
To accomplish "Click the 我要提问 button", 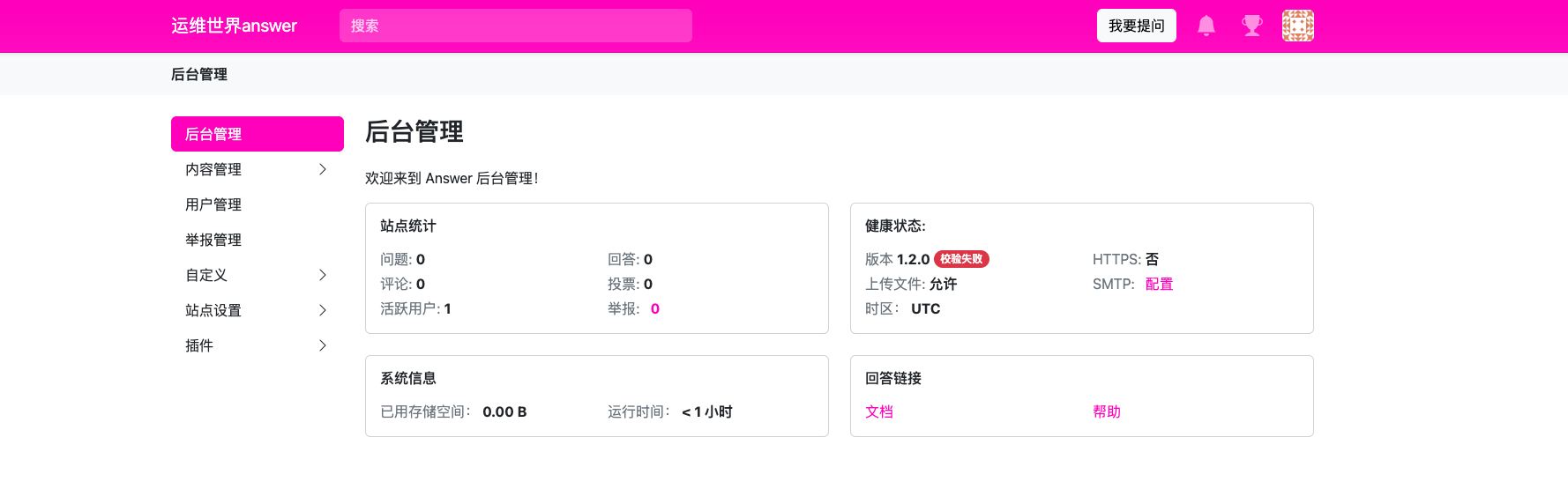I will click(x=1136, y=26).
